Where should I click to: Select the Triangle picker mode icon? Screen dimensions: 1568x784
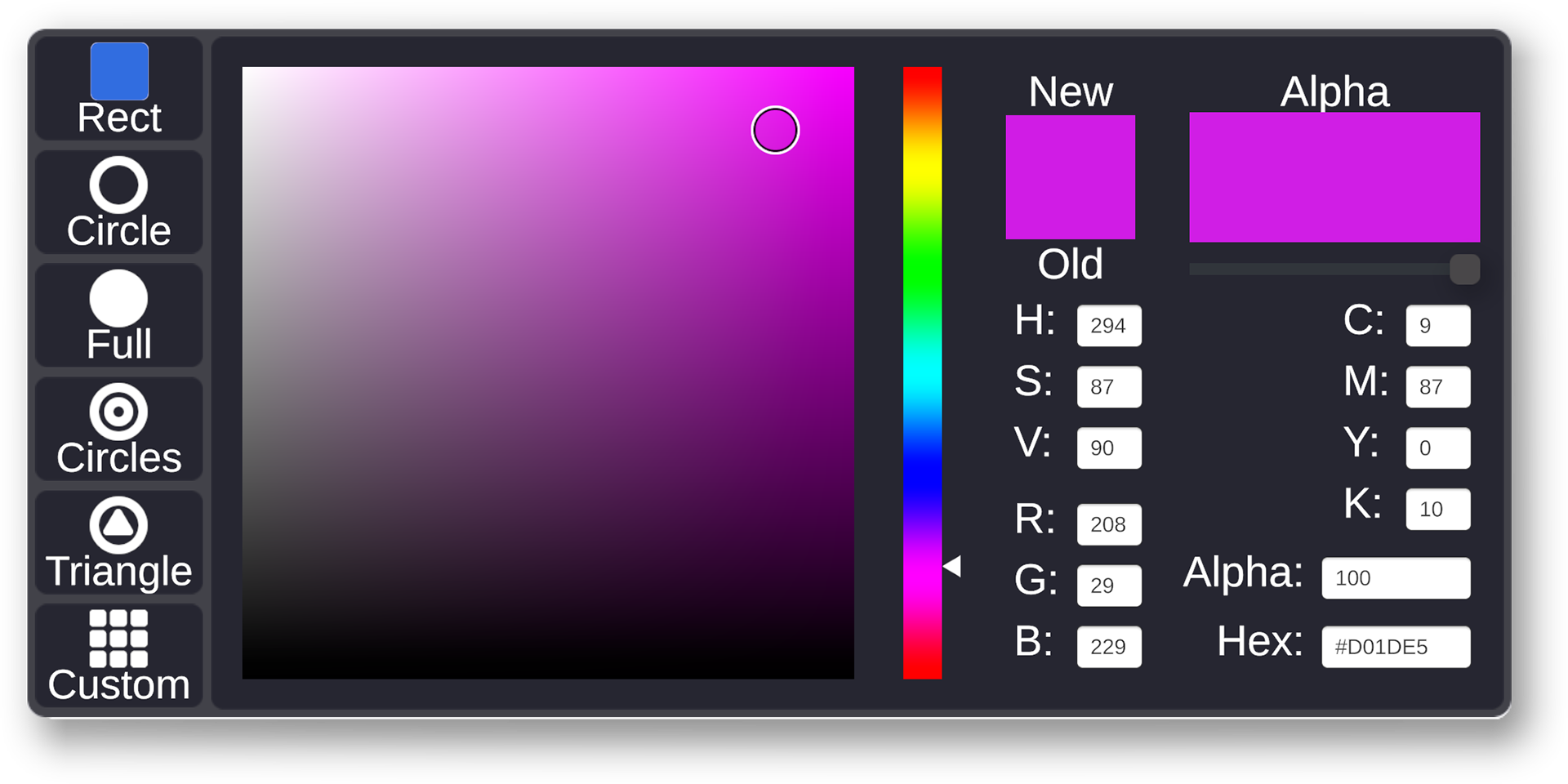(118, 526)
